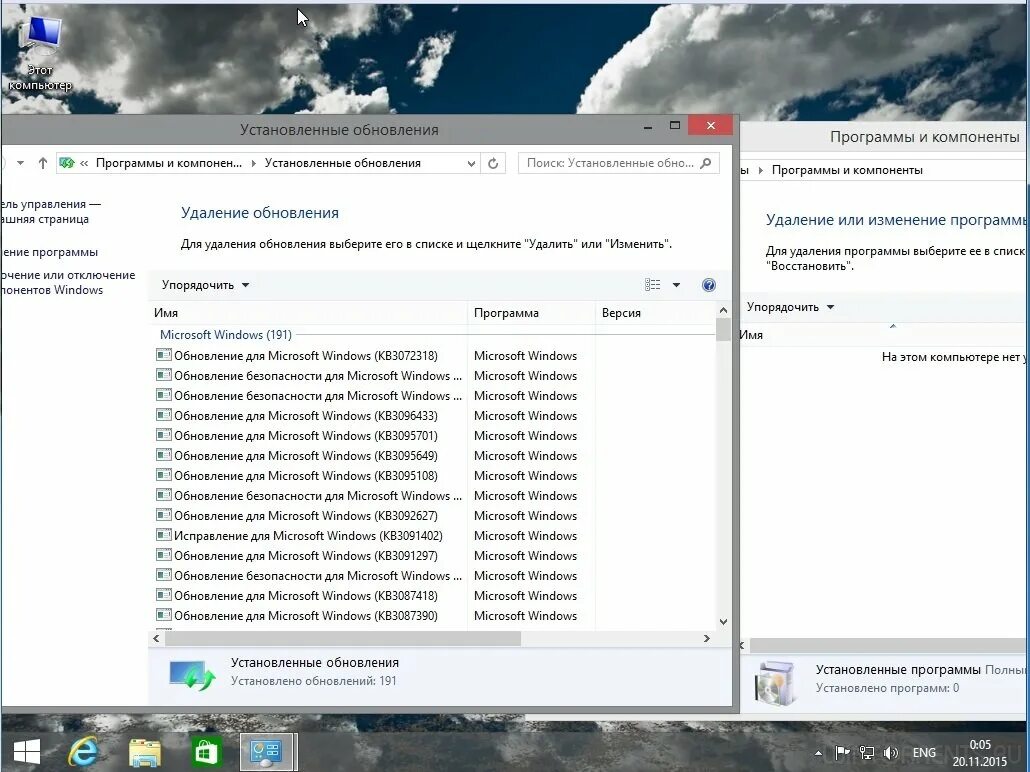The image size is (1030, 772).
Task: Click ENG language indicator
Action: point(924,753)
